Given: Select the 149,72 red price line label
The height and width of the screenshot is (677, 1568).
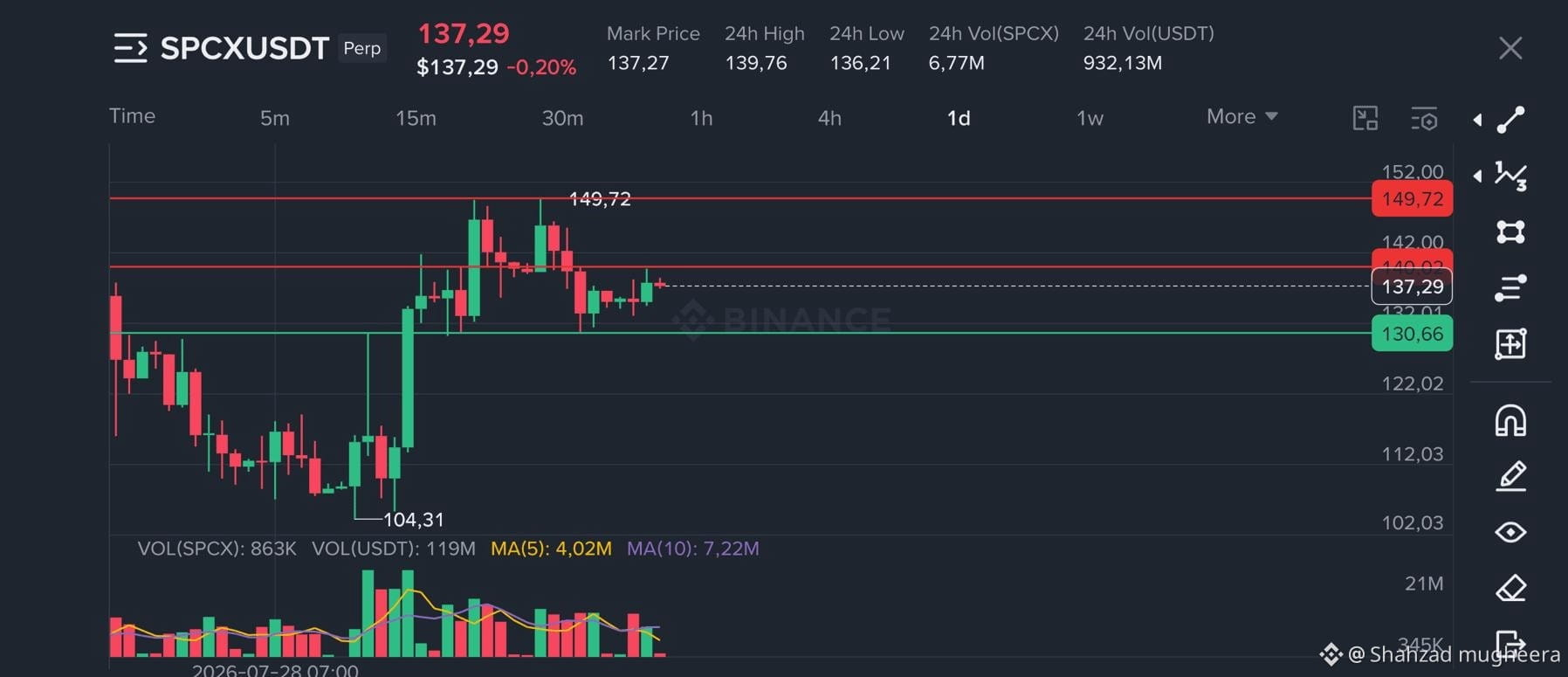Looking at the screenshot, I should pyautogui.click(x=1412, y=199).
